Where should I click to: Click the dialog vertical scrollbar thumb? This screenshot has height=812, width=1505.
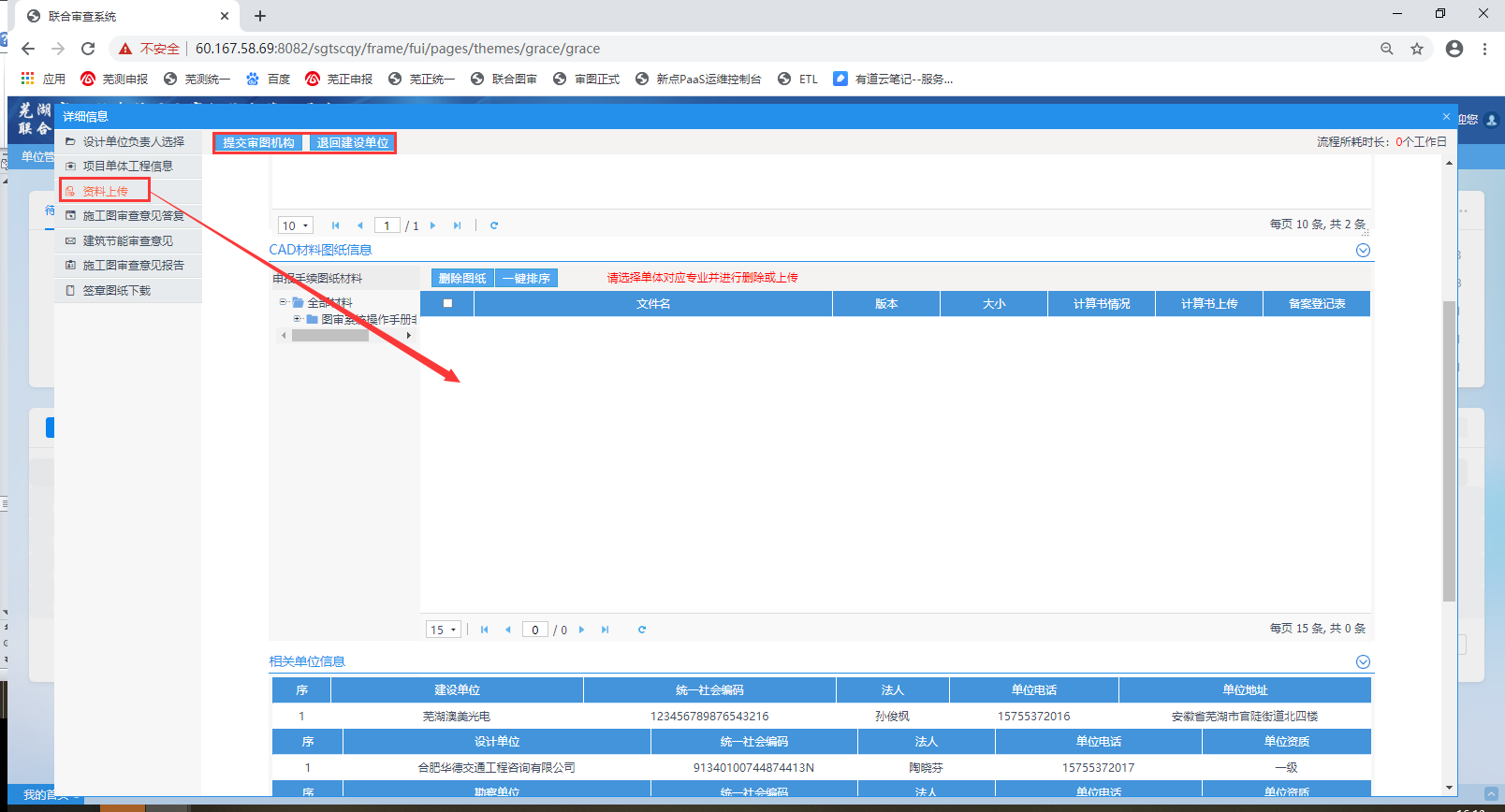tap(1449, 449)
